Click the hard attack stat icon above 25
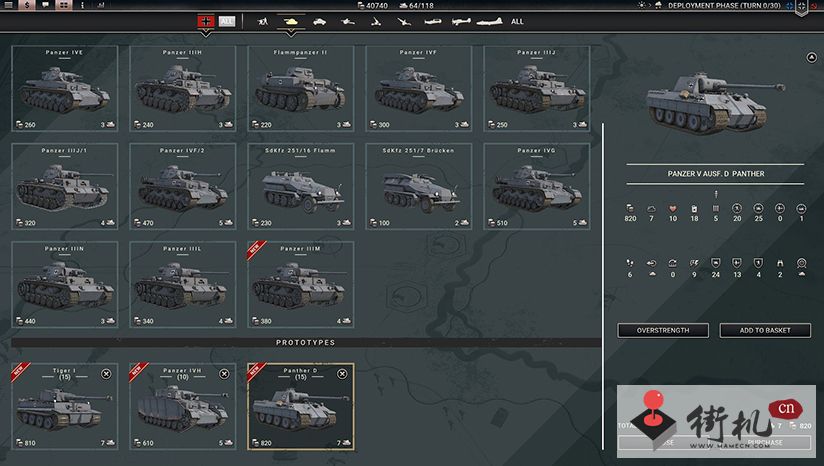This screenshot has width=824, height=466. coord(758,209)
